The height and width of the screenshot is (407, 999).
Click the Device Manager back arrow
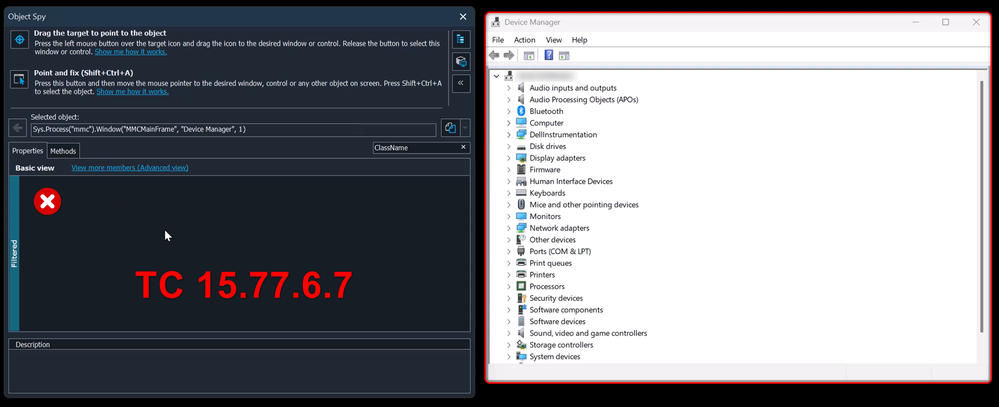[x=496, y=55]
